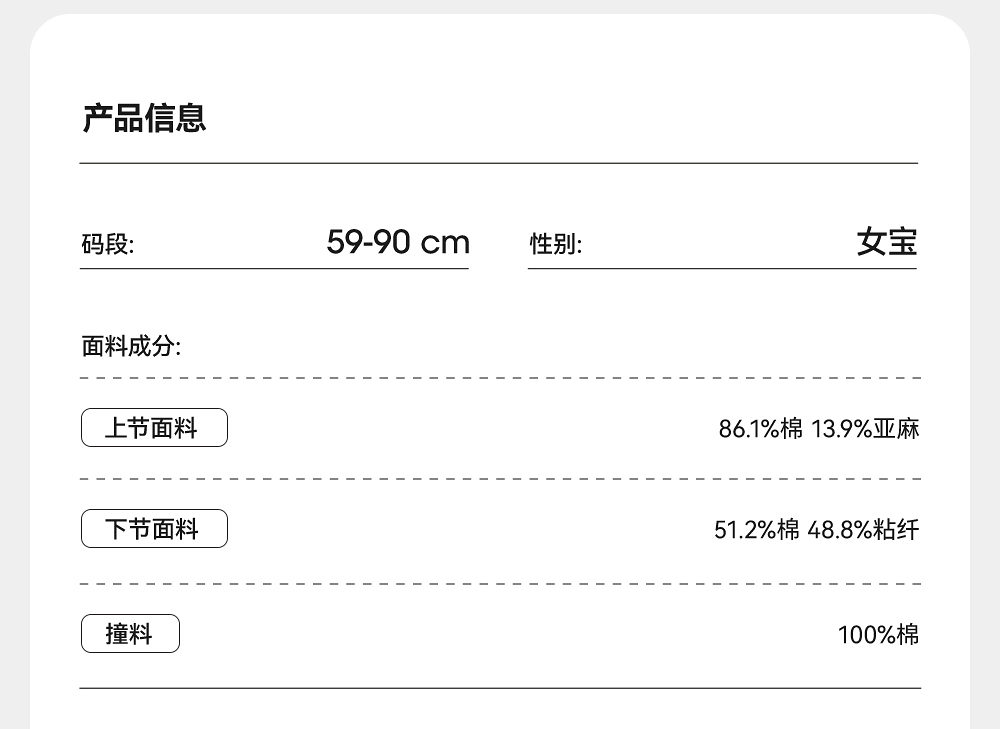Click the 性别 label
The image size is (1000, 729).
pyautogui.click(x=555, y=244)
